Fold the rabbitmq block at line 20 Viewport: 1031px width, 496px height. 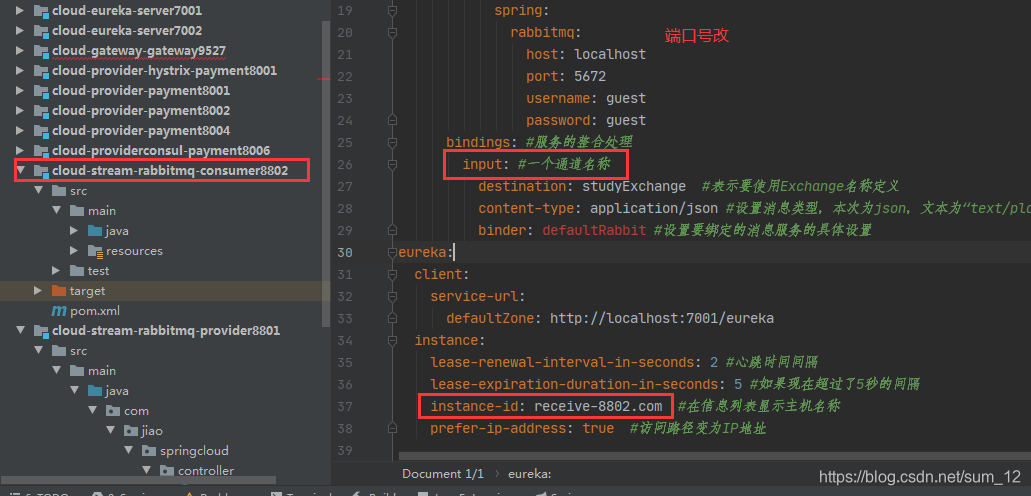[393, 32]
